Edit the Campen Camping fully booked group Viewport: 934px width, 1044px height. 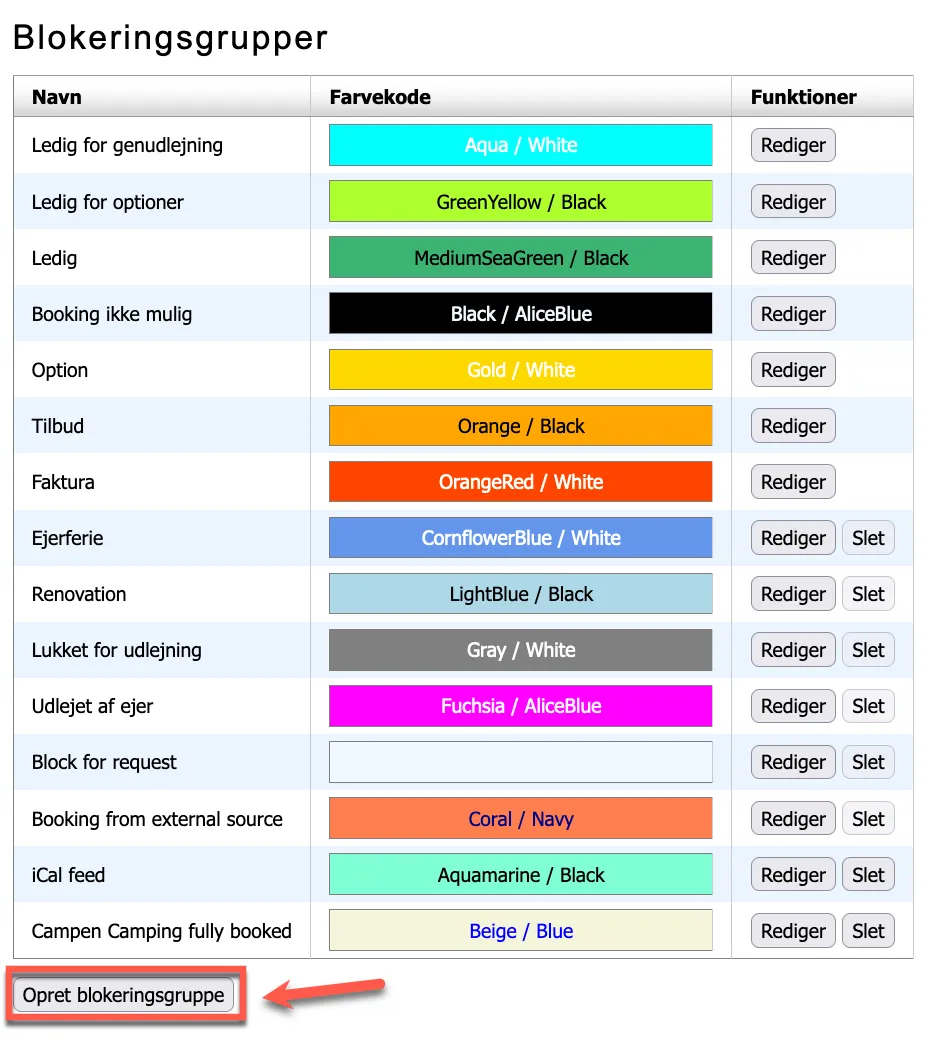pyautogui.click(x=793, y=931)
